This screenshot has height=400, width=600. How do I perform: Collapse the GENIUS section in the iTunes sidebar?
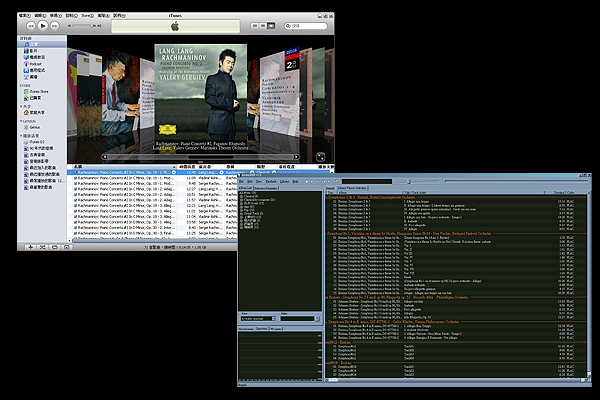(21, 121)
